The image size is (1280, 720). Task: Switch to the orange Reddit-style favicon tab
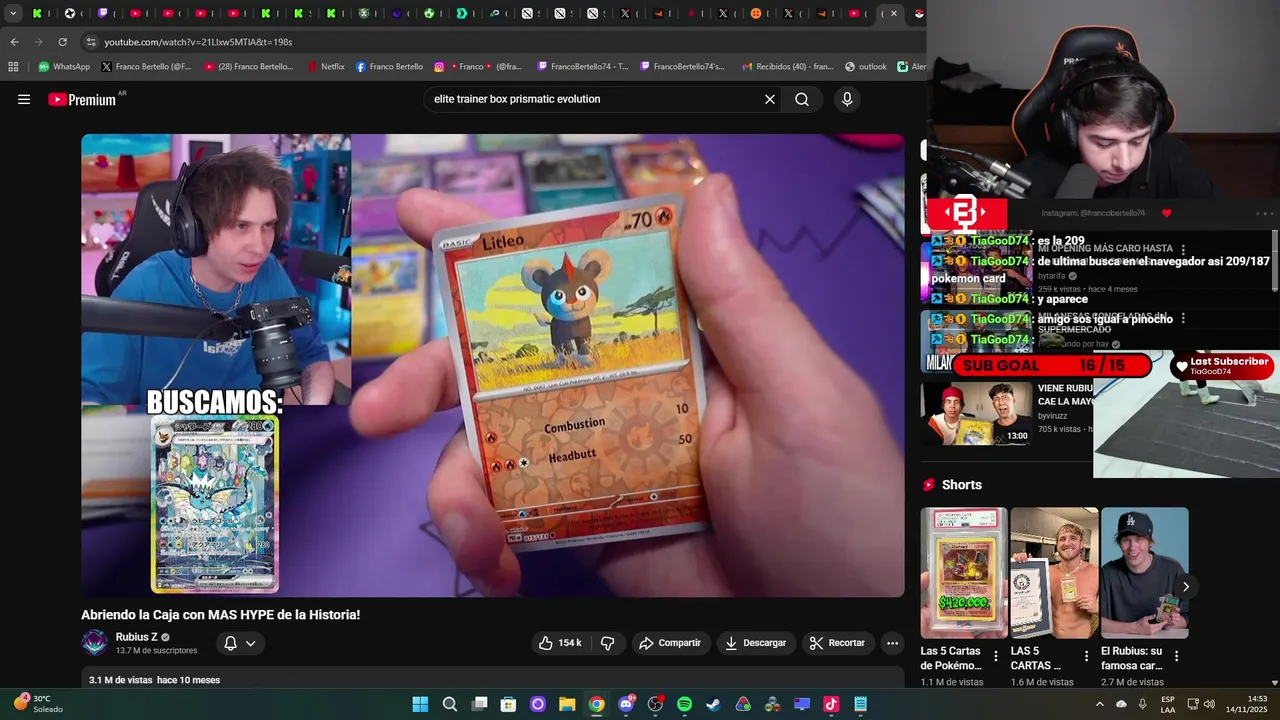(x=756, y=13)
